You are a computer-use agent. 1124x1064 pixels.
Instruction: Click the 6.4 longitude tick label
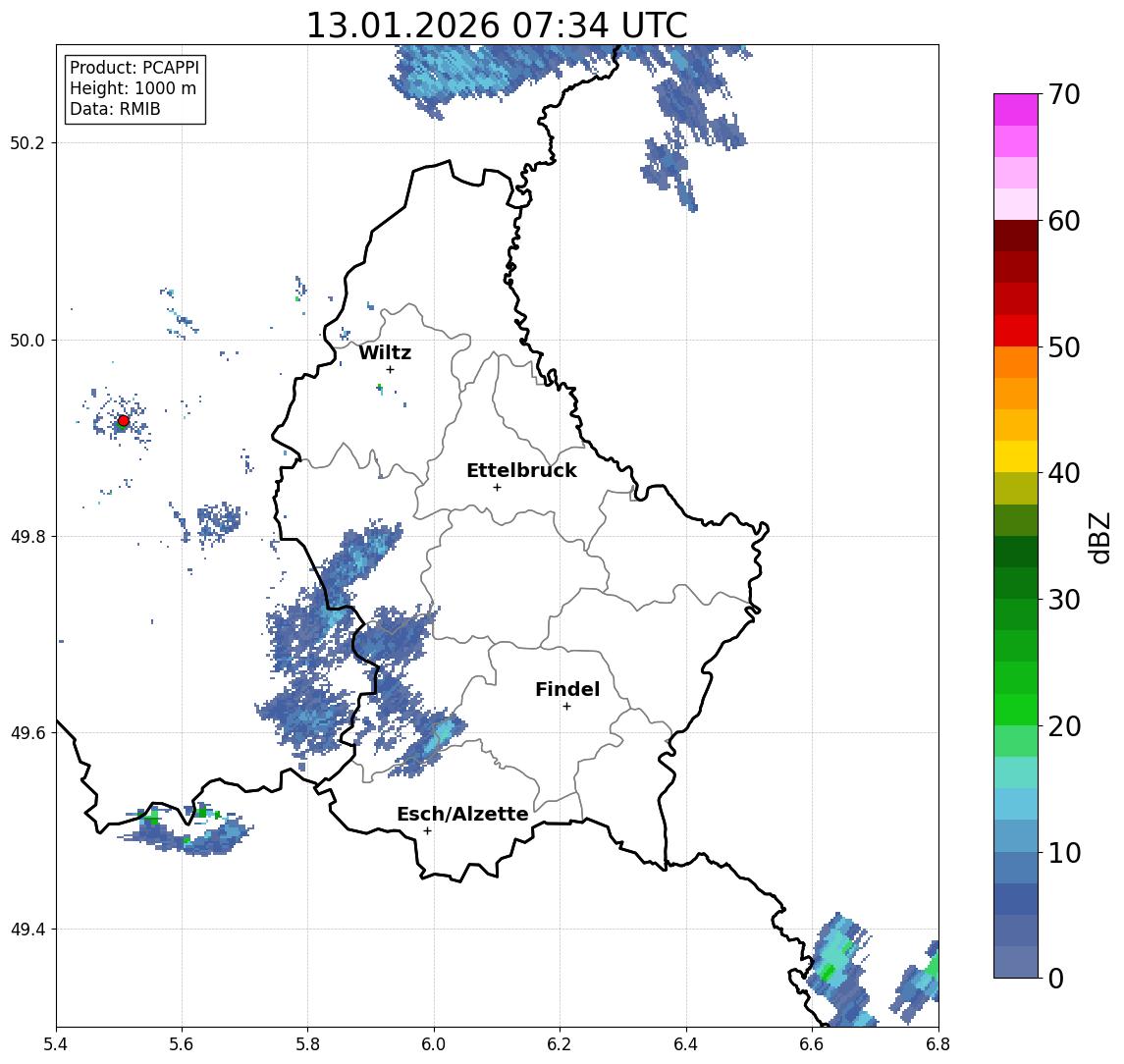tap(686, 1044)
